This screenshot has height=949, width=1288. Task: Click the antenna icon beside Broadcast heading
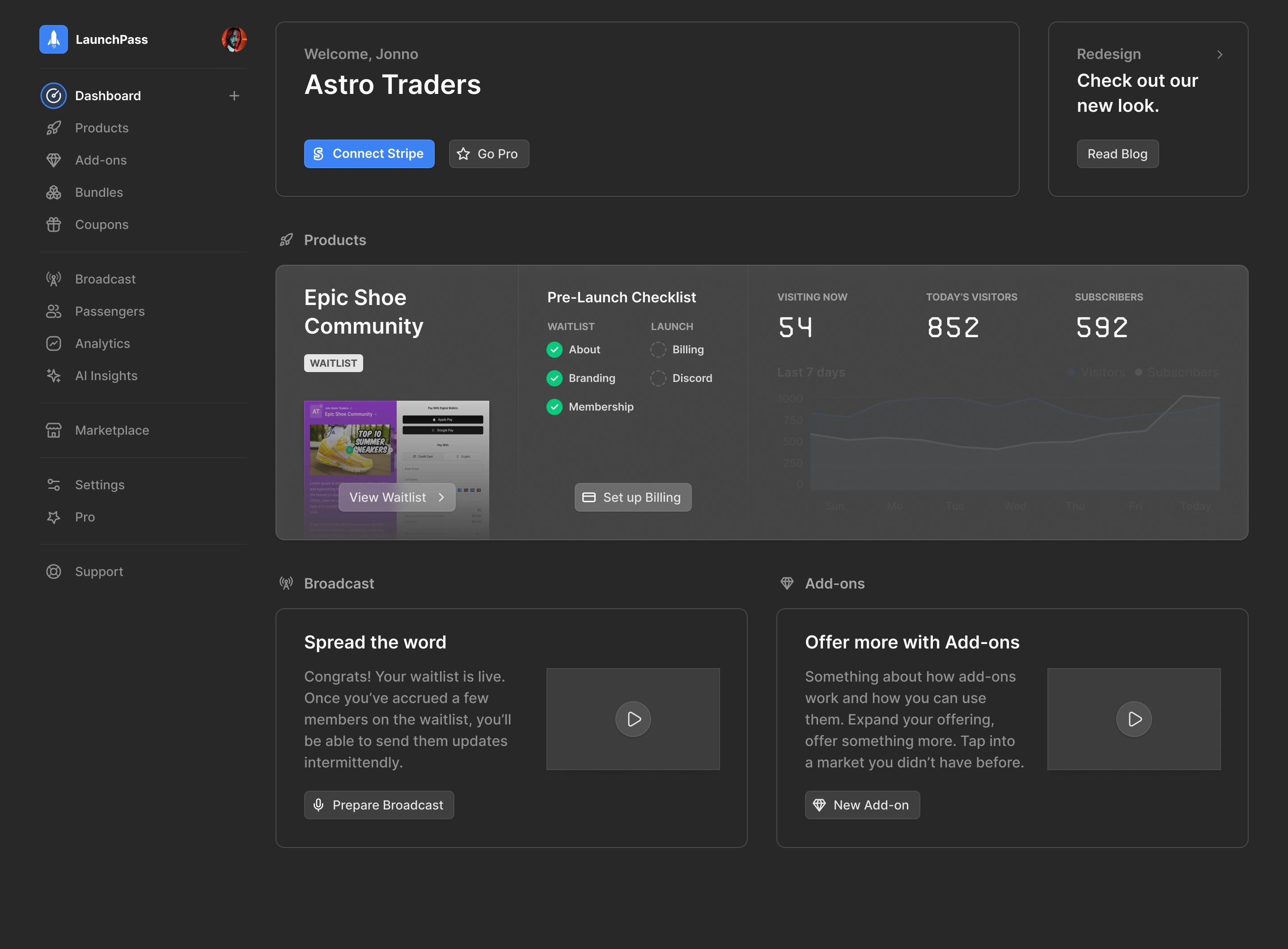click(286, 583)
